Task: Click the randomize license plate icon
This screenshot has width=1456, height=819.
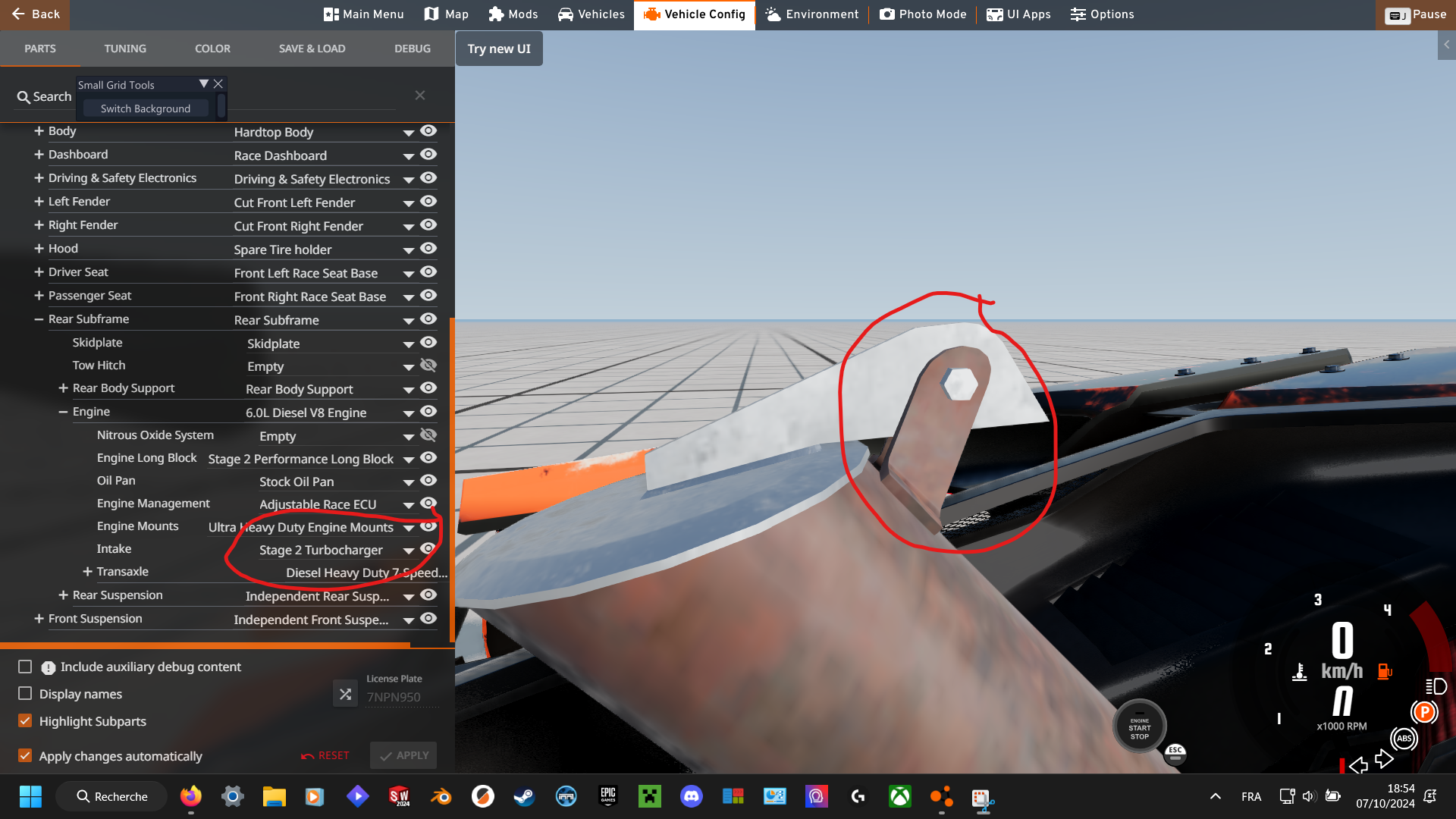Action: click(x=345, y=694)
